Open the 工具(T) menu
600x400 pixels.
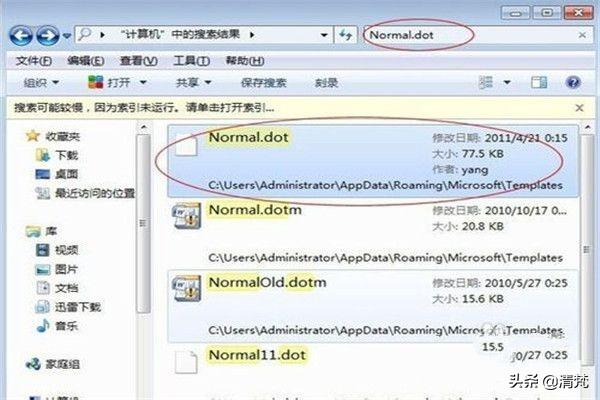191,61
